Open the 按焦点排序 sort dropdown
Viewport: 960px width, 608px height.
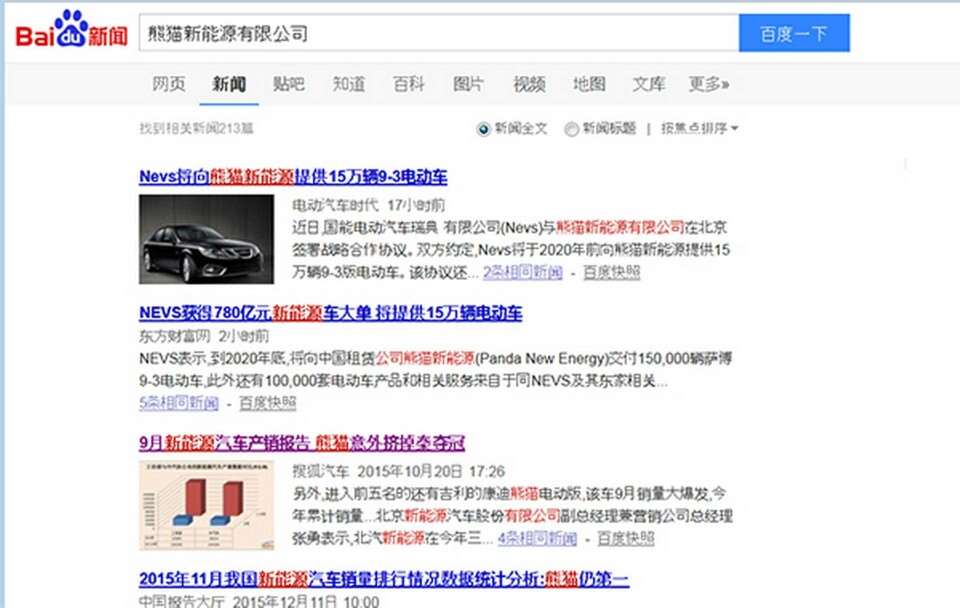pos(699,129)
